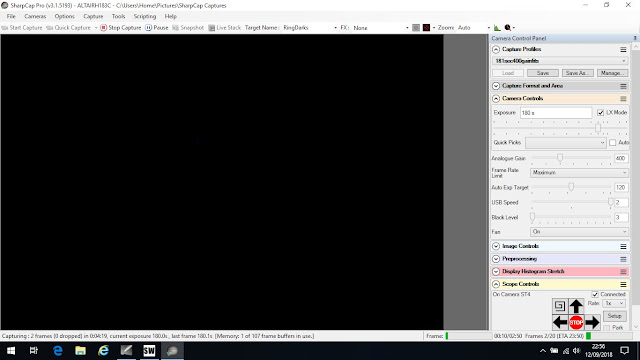Open the Scripting menu
Image resolution: width=640 pixels, height=360 pixels.
[145, 16]
